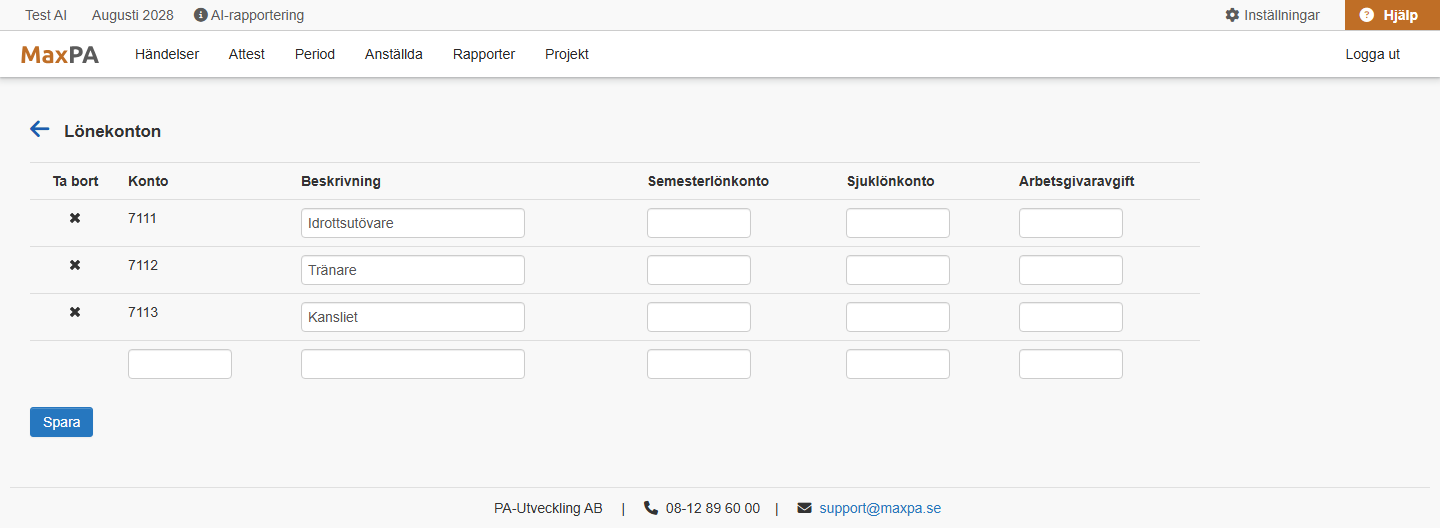This screenshot has height=528, width=1440.
Task: Click the envelope icon in footer
Action: pyautogui.click(x=805, y=508)
